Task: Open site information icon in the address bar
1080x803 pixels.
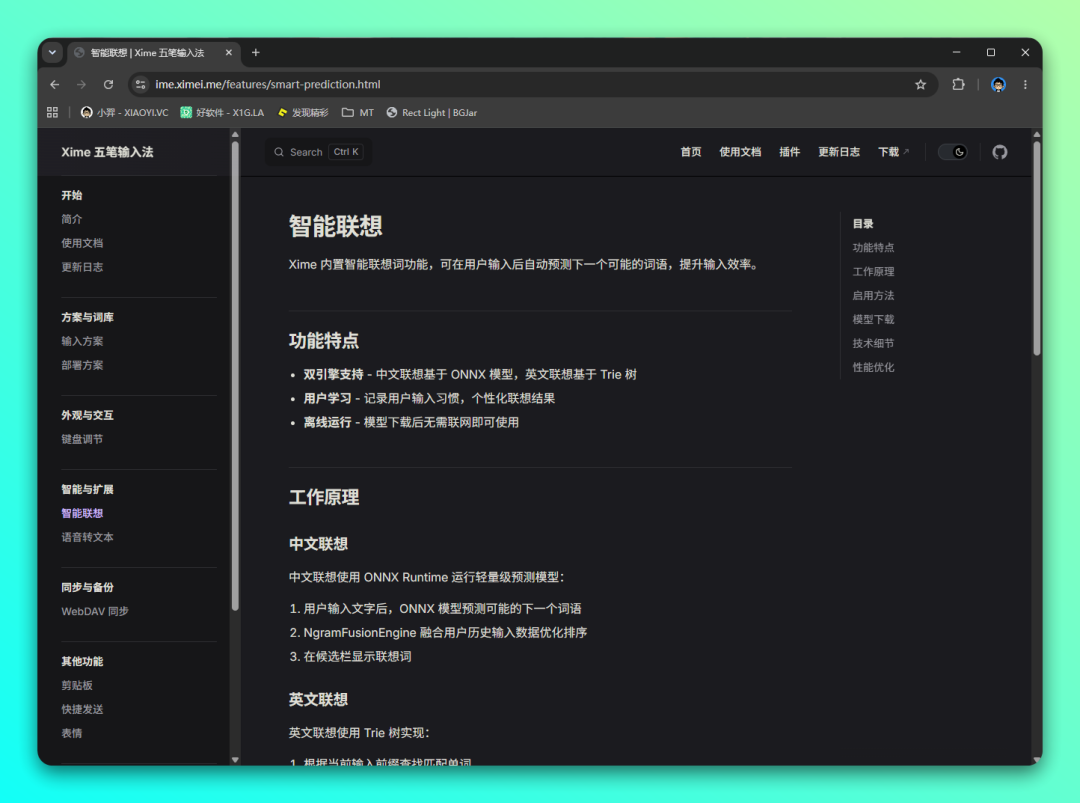Action: [x=141, y=85]
